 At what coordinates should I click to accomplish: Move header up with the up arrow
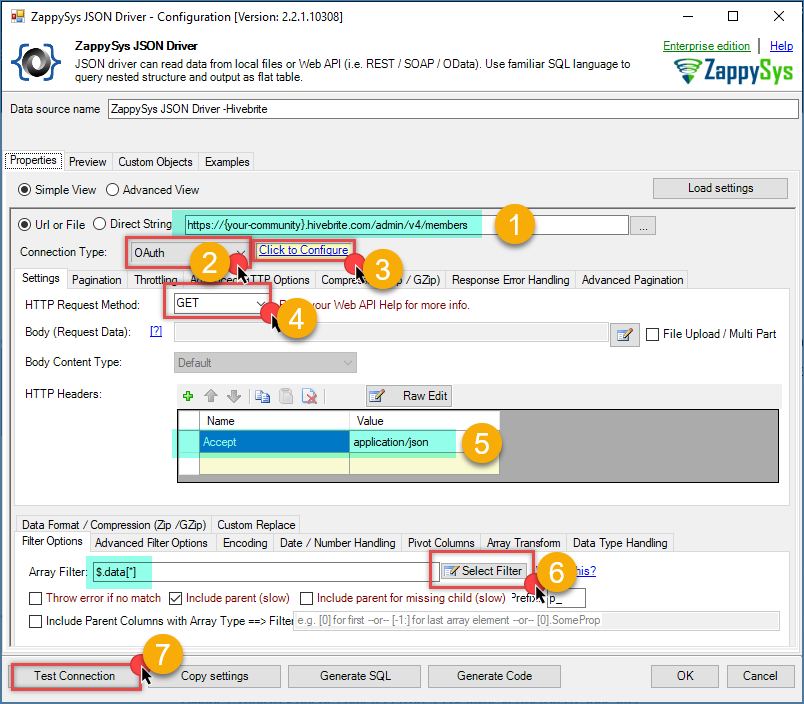(211, 396)
